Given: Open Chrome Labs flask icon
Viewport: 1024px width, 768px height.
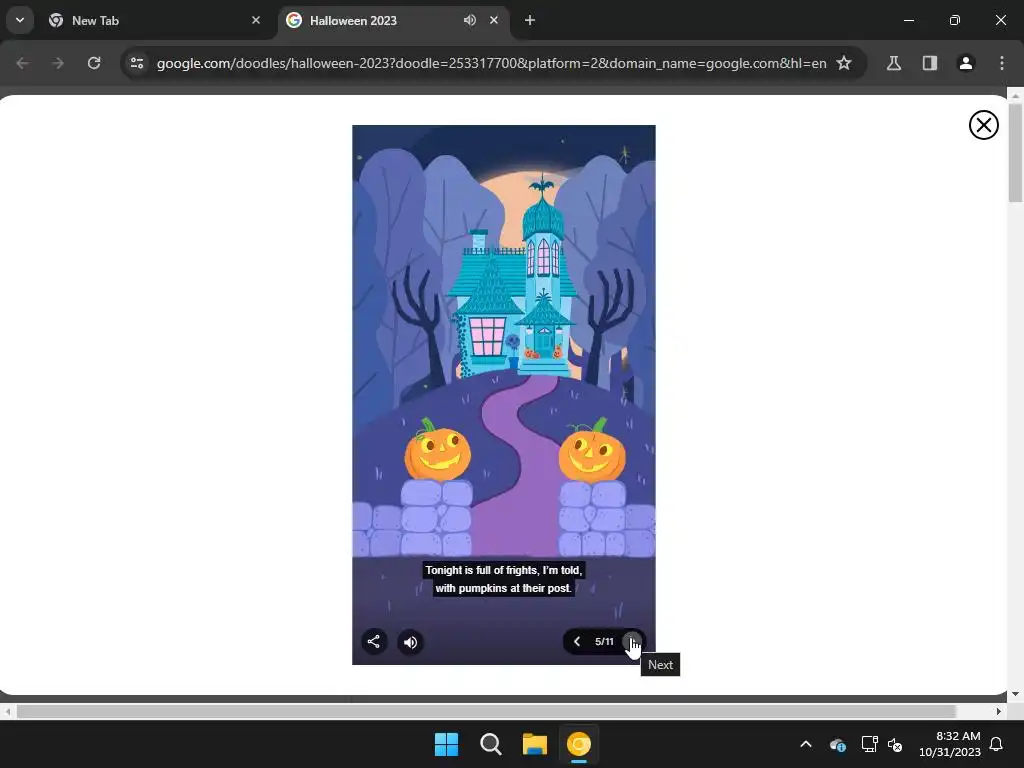Looking at the screenshot, I should pyautogui.click(x=893, y=63).
